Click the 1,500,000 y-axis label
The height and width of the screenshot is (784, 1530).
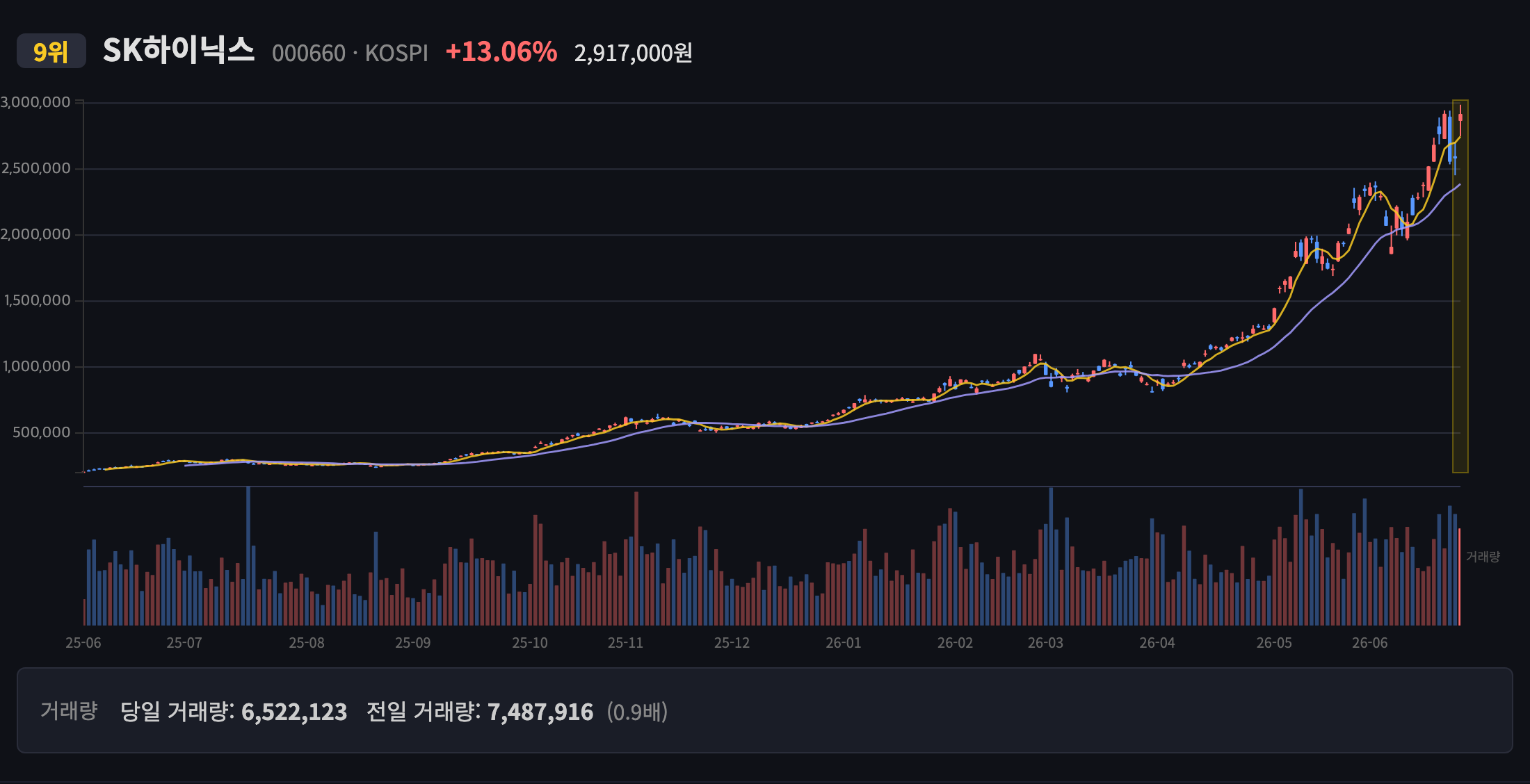[x=38, y=300]
